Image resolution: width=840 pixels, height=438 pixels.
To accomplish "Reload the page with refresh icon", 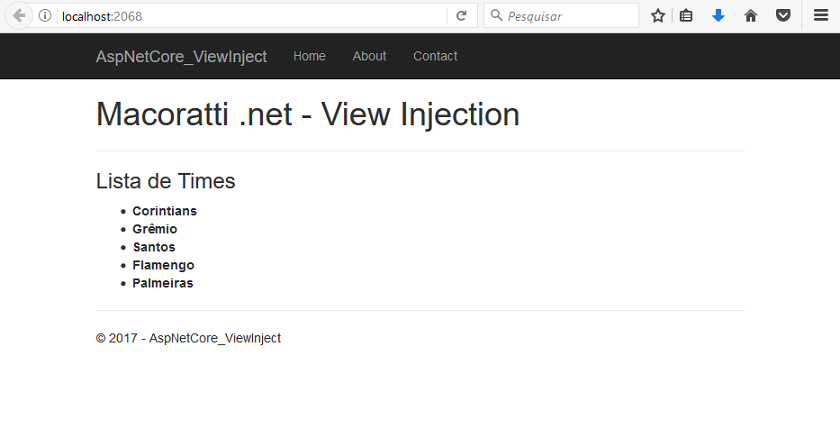I will [461, 16].
